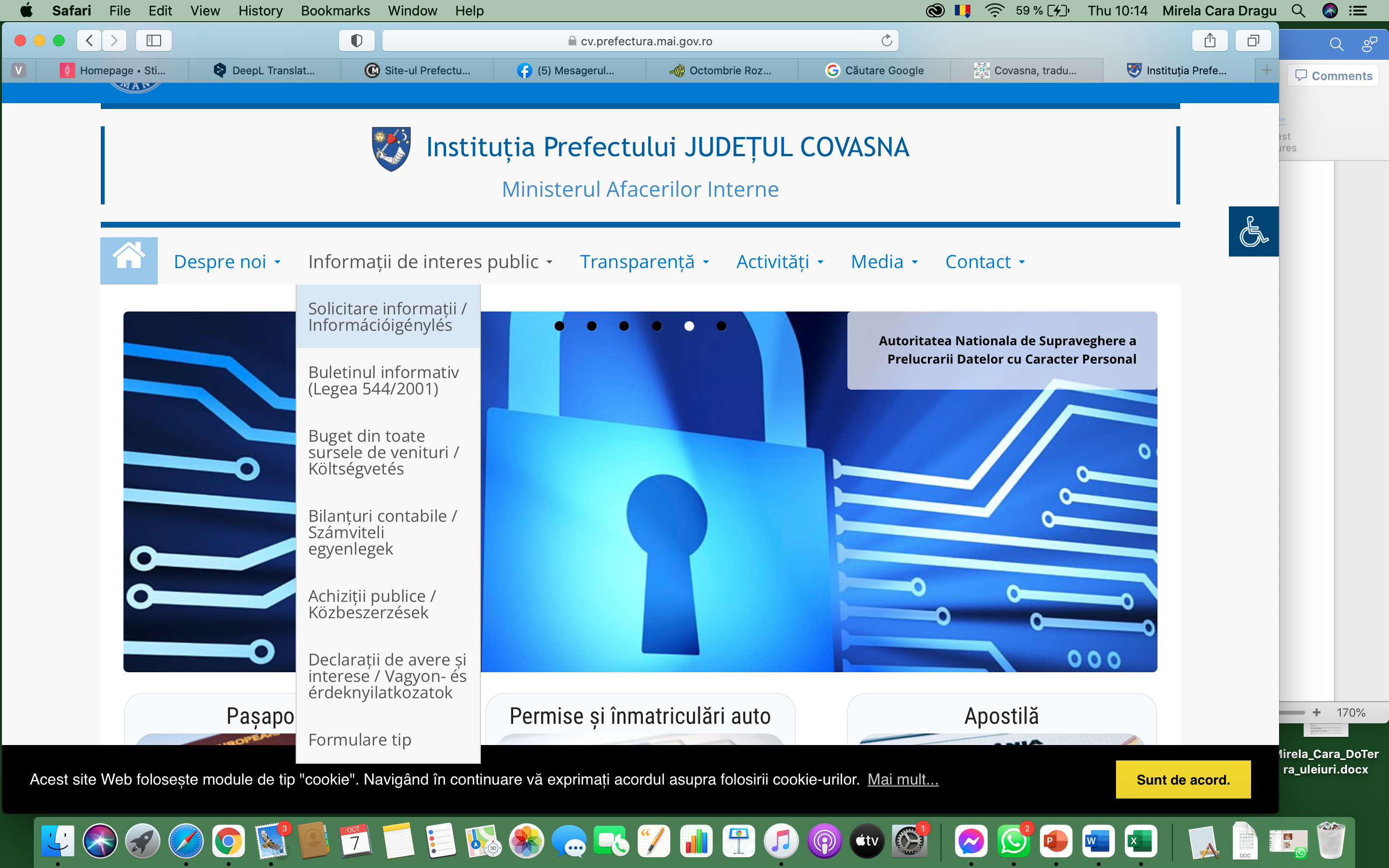
Task: Click Comments button in Word window
Action: 1333,75
